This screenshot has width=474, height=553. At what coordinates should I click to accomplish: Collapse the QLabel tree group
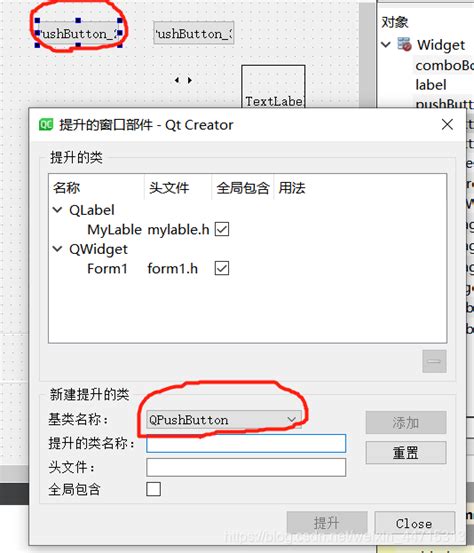tap(57, 210)
